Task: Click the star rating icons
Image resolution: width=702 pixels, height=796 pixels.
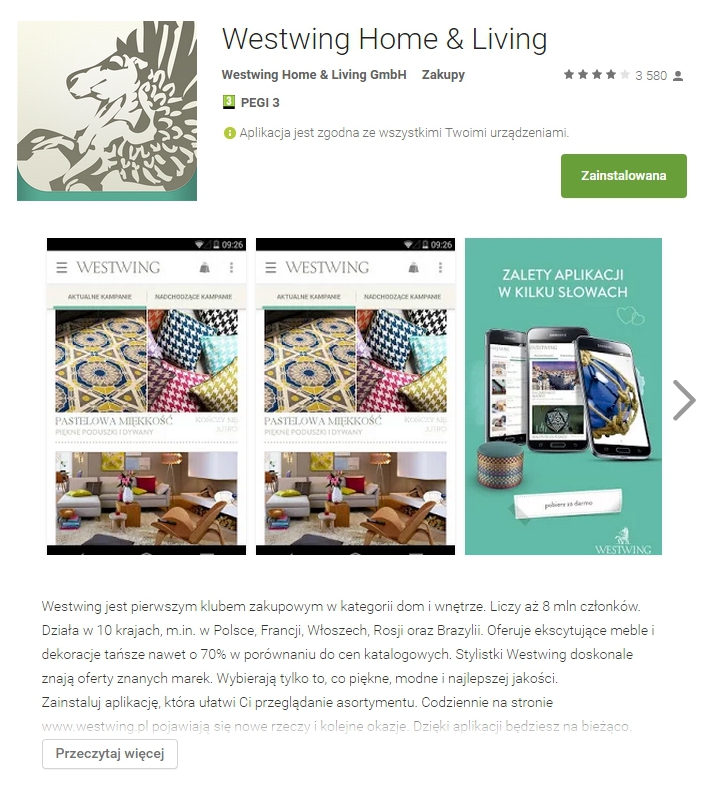Action: [x=596, y=75]
